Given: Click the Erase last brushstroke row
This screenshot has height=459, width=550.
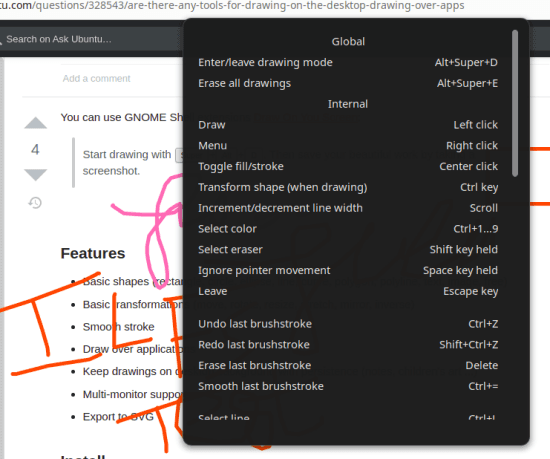Looking at the screenshot, I should point(348,366).
